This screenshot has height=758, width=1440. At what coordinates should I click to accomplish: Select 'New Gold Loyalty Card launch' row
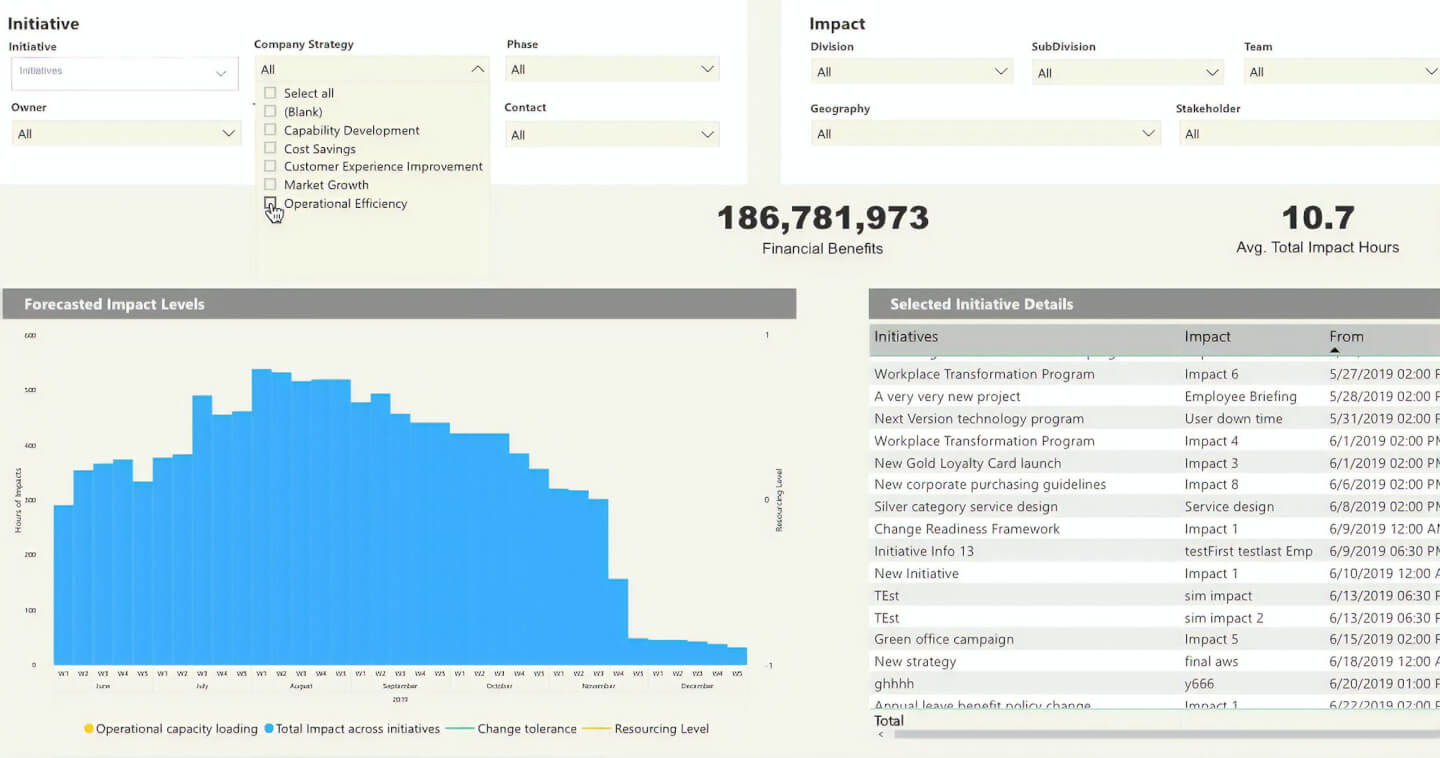(x=1155, y=463)
